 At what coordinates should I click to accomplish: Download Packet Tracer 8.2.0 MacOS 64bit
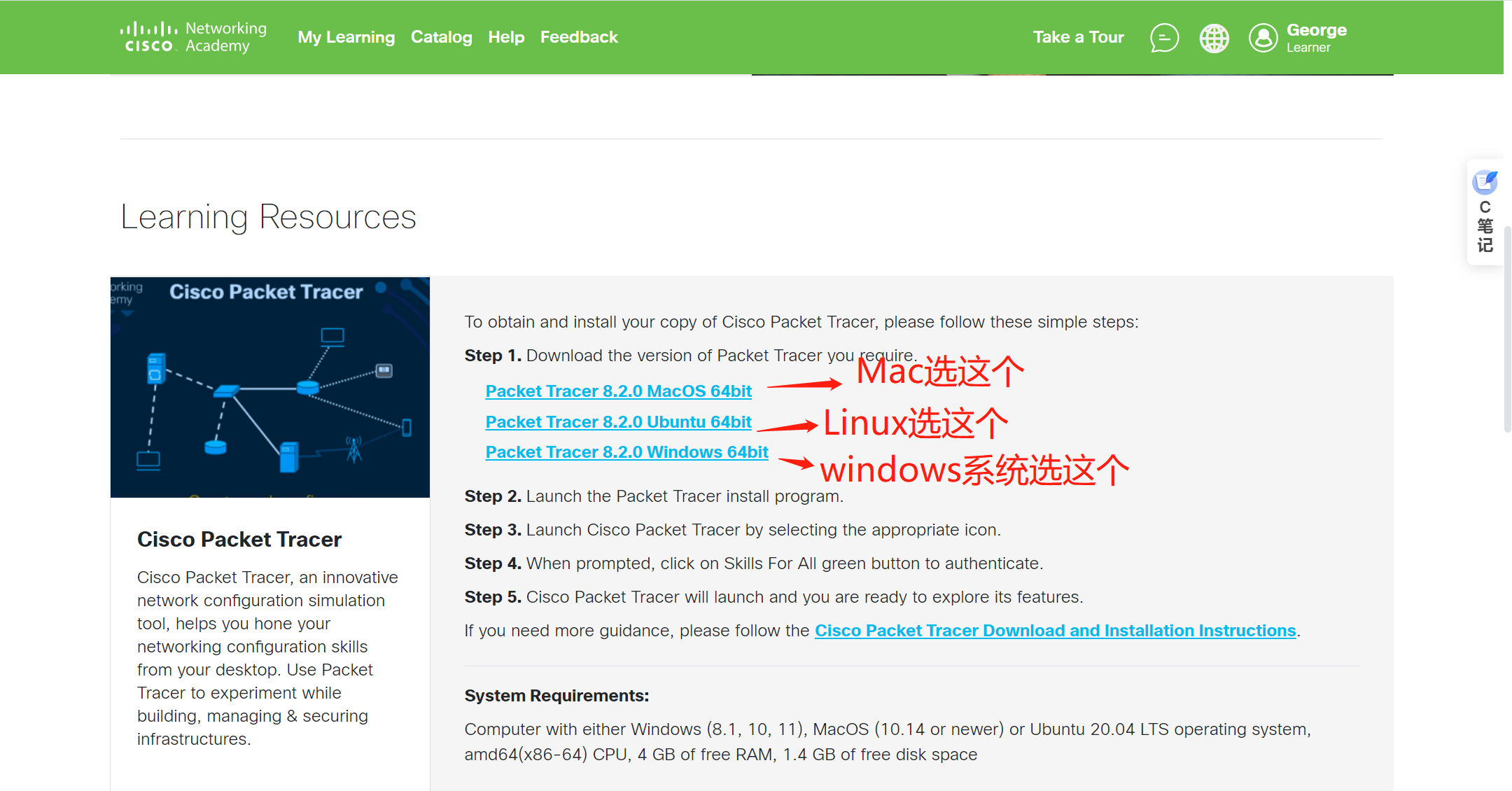[x=618, y=391]
